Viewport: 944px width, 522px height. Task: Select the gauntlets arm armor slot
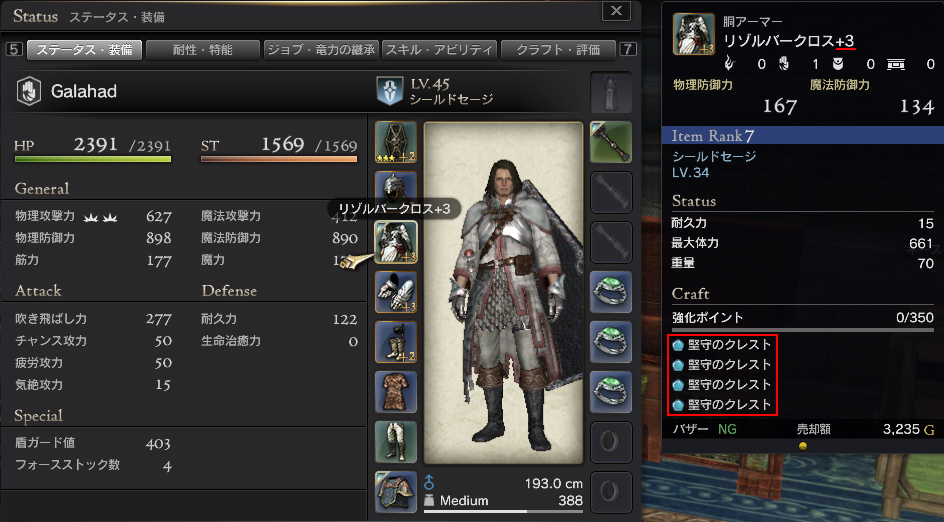396,292
